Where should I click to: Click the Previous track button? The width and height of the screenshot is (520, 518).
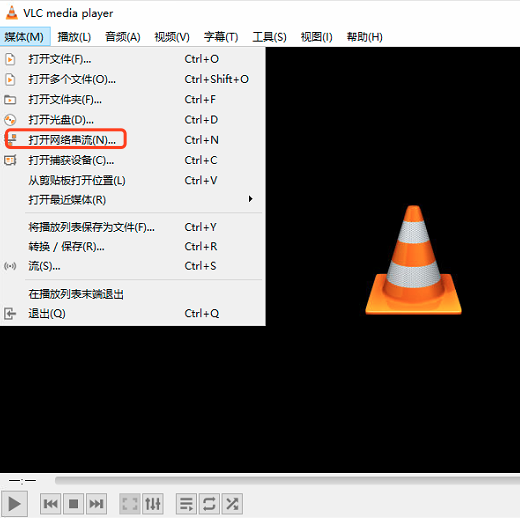pos(50,503)
